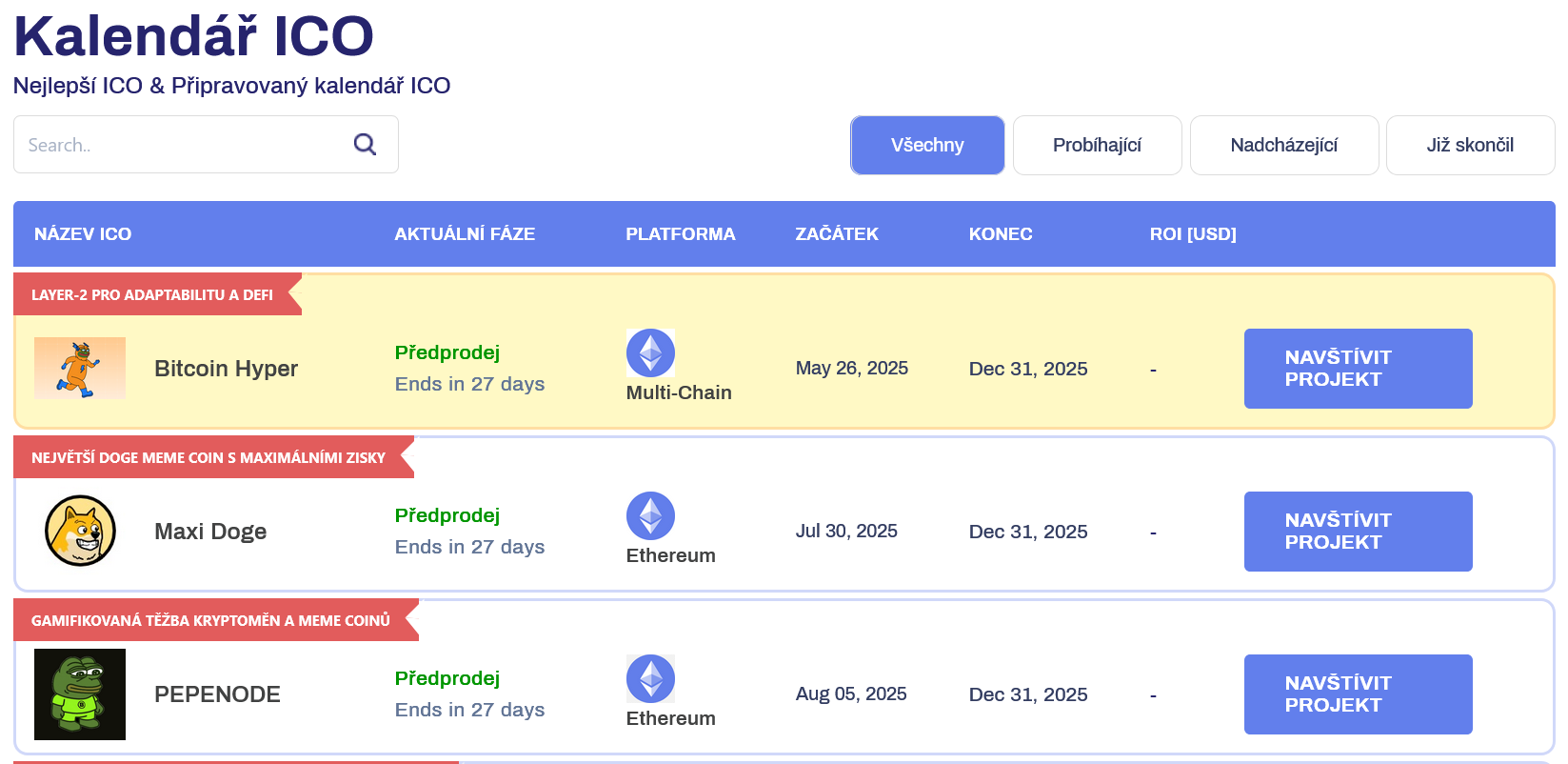Click Navštívit Projekt for PEPENODE
1568x764 pixels.
pyautogui.click(x=1358, y=694)
